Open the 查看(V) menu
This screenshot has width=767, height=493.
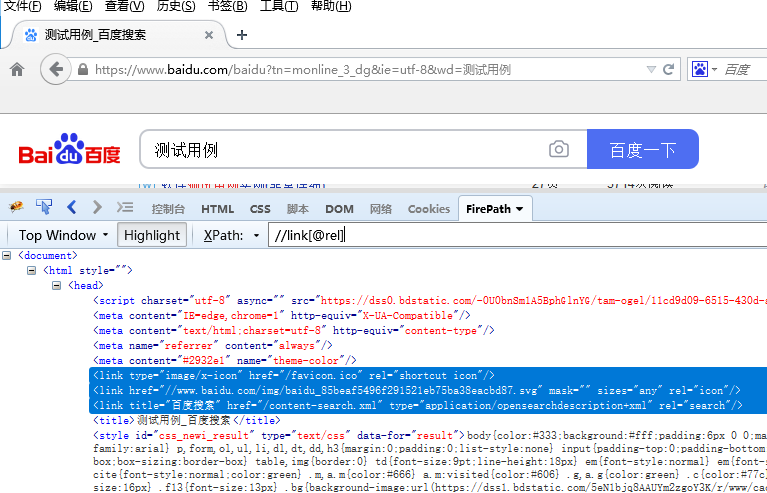point(125,6)
